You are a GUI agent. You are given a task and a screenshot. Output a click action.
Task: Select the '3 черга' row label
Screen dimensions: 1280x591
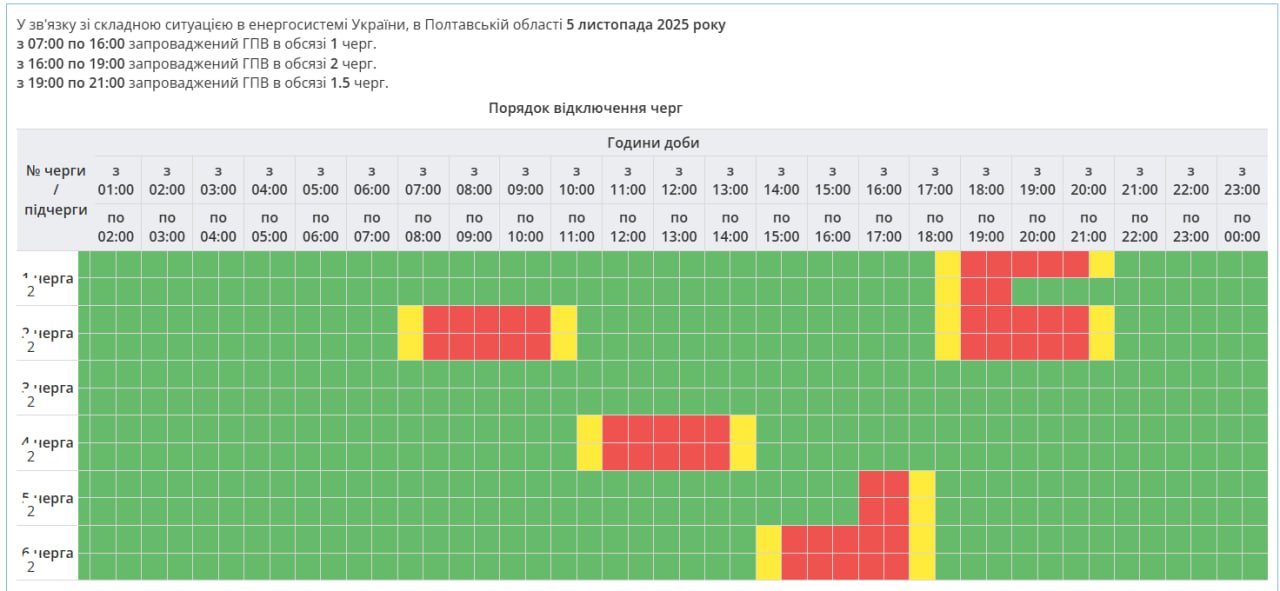tap(55, 388)
